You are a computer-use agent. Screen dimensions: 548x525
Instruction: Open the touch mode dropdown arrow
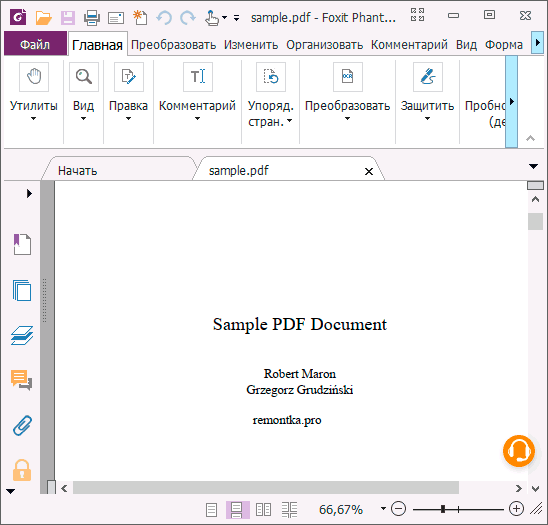[x=225, y=17]
